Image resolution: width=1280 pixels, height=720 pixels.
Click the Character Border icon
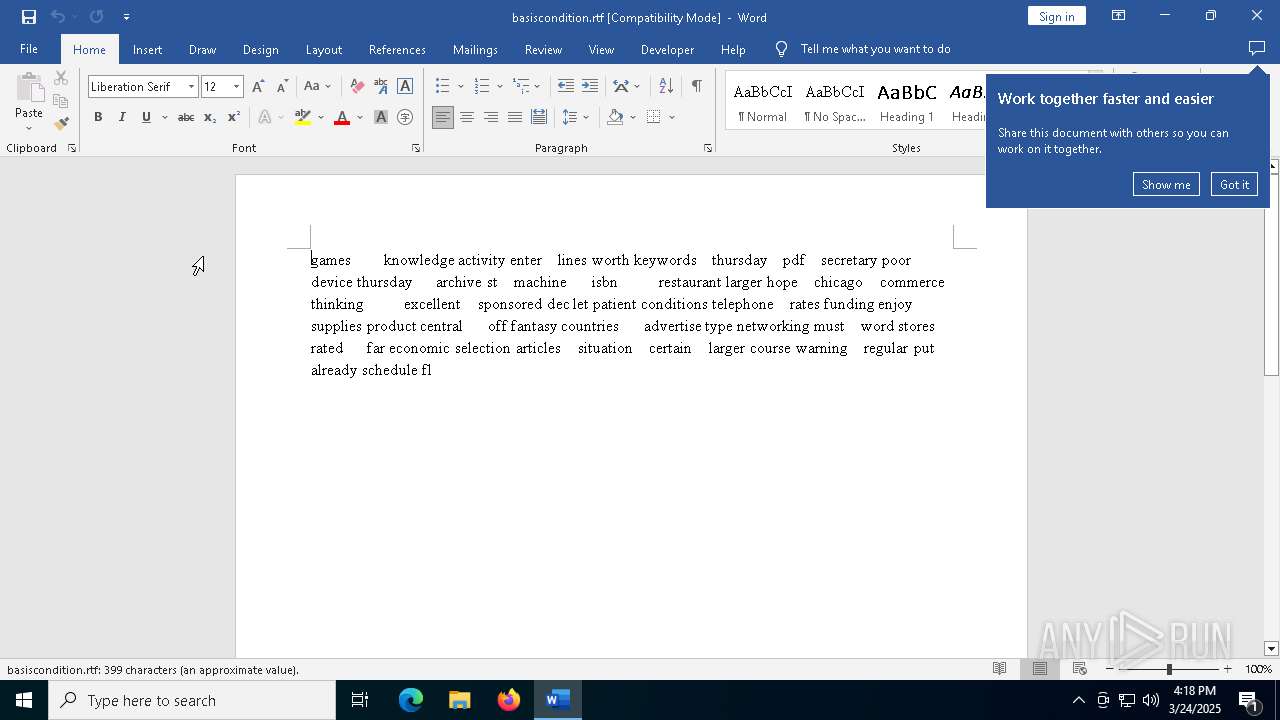pyautogui.click(x=405, y=87)
